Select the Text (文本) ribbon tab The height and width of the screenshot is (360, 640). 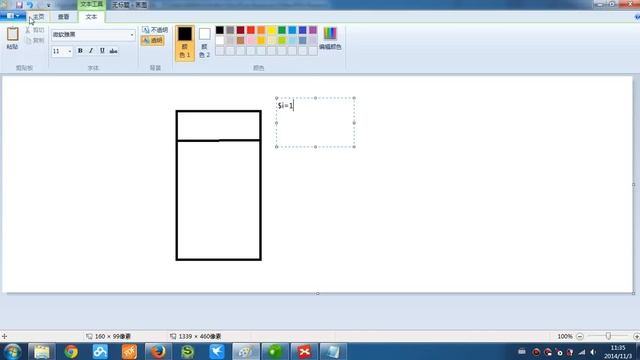[91, 17]
